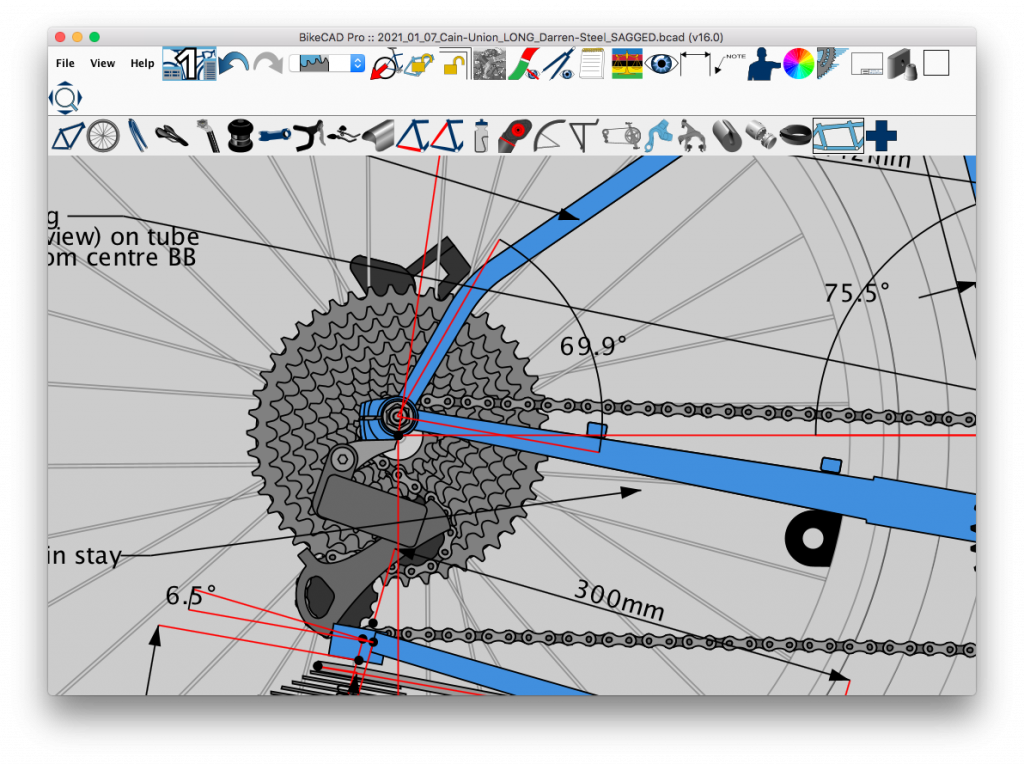Open the File menu
The width and height of the screenshot is (1024, 764).
65,63
